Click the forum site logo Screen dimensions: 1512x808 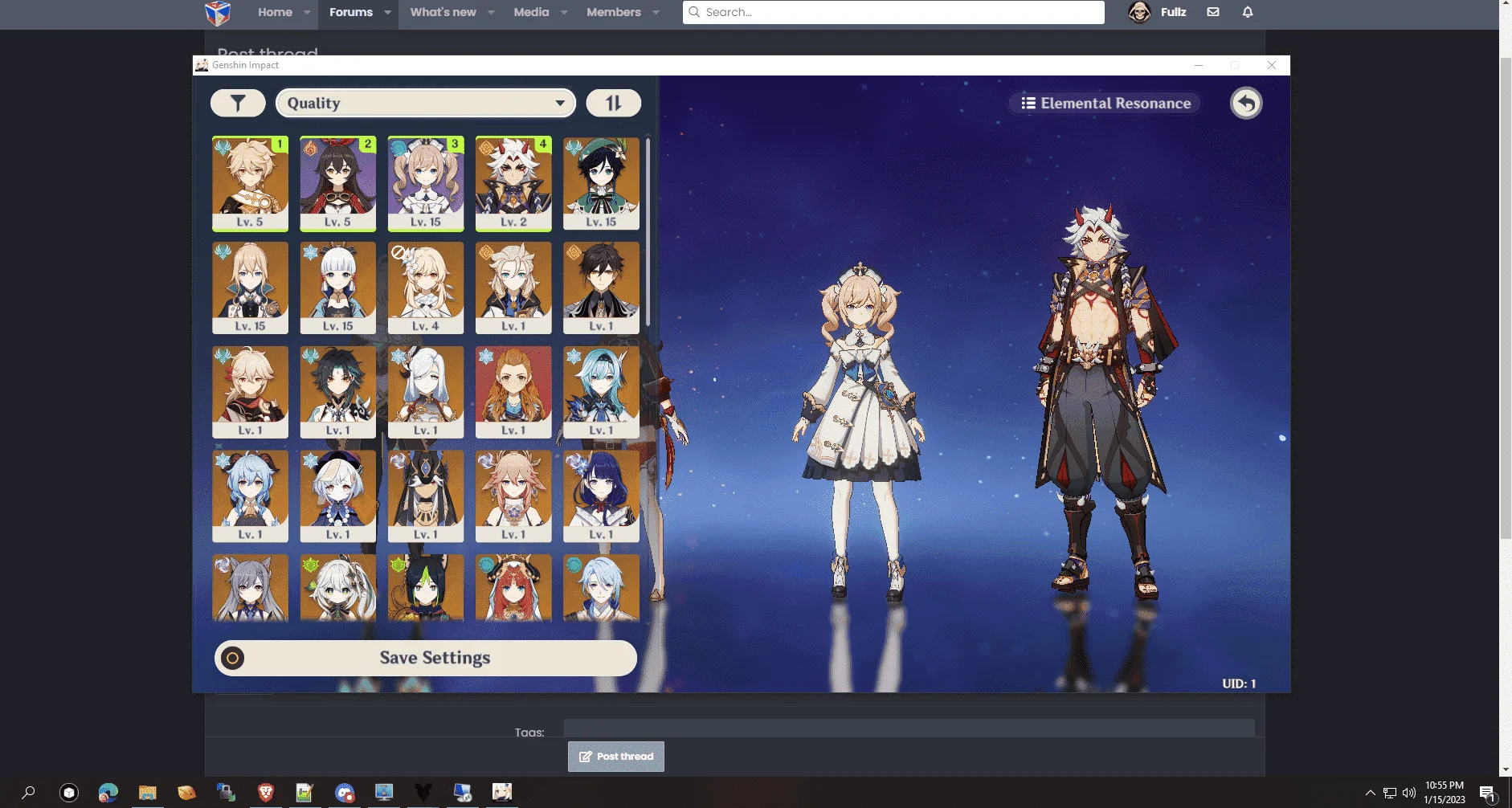tap(218, 13)
